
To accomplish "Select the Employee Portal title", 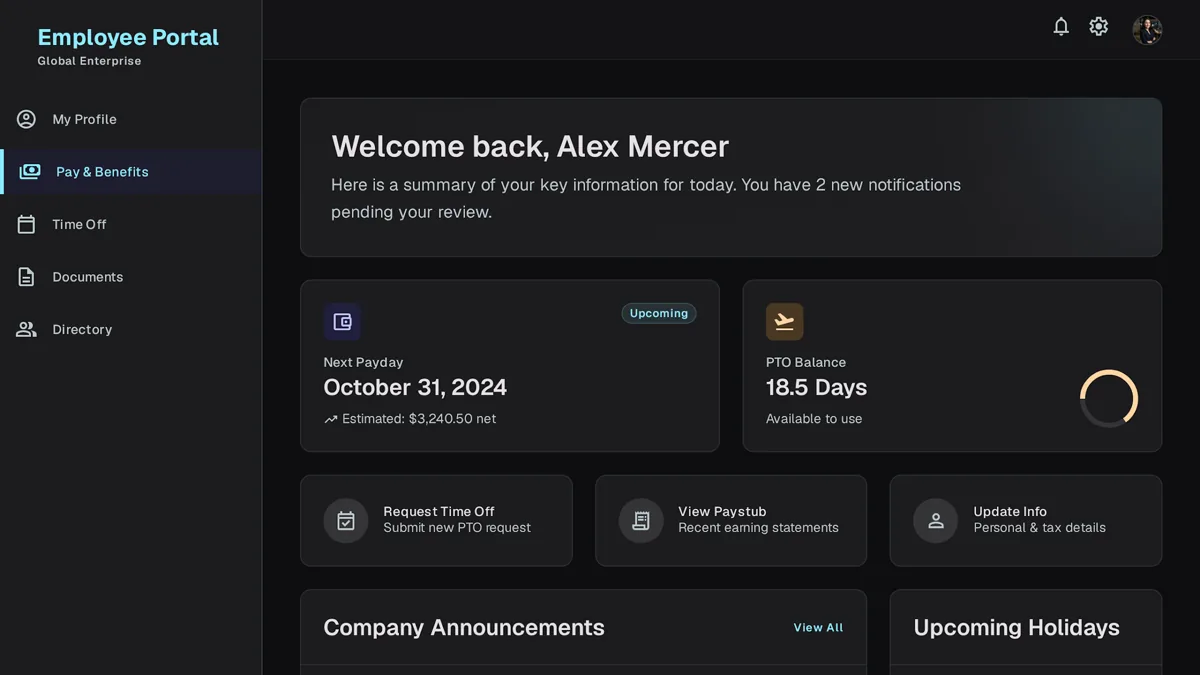I will [x=128, y=37].
